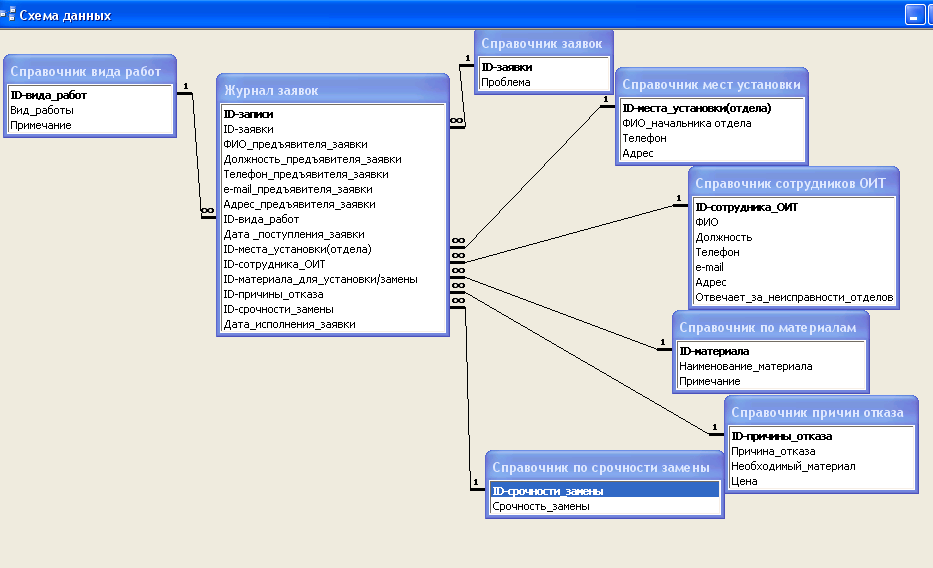Select ID-вида_работ in Журнал заявок

pos(333,219)
